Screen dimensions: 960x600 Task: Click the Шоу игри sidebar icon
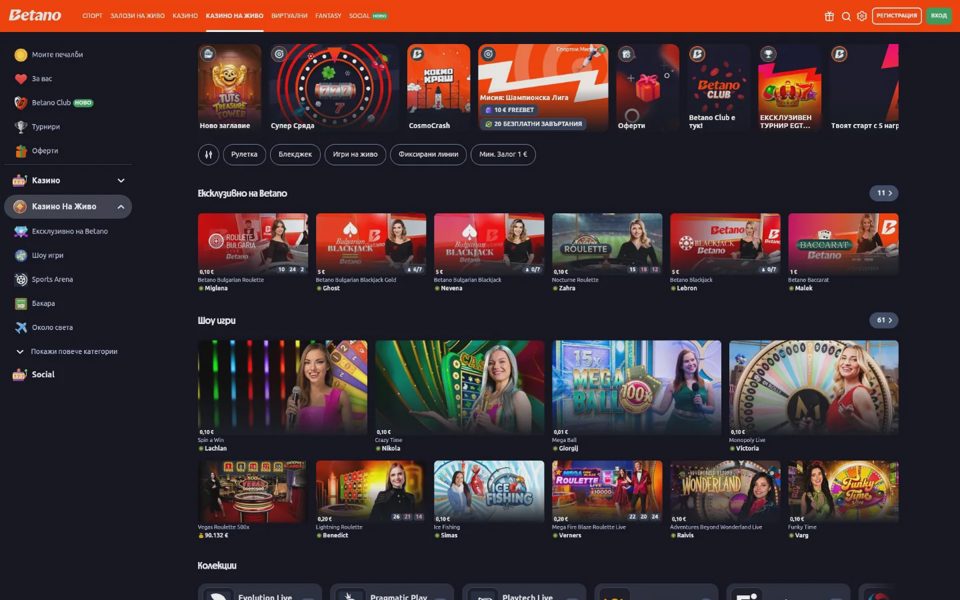(x=21, y=255)
